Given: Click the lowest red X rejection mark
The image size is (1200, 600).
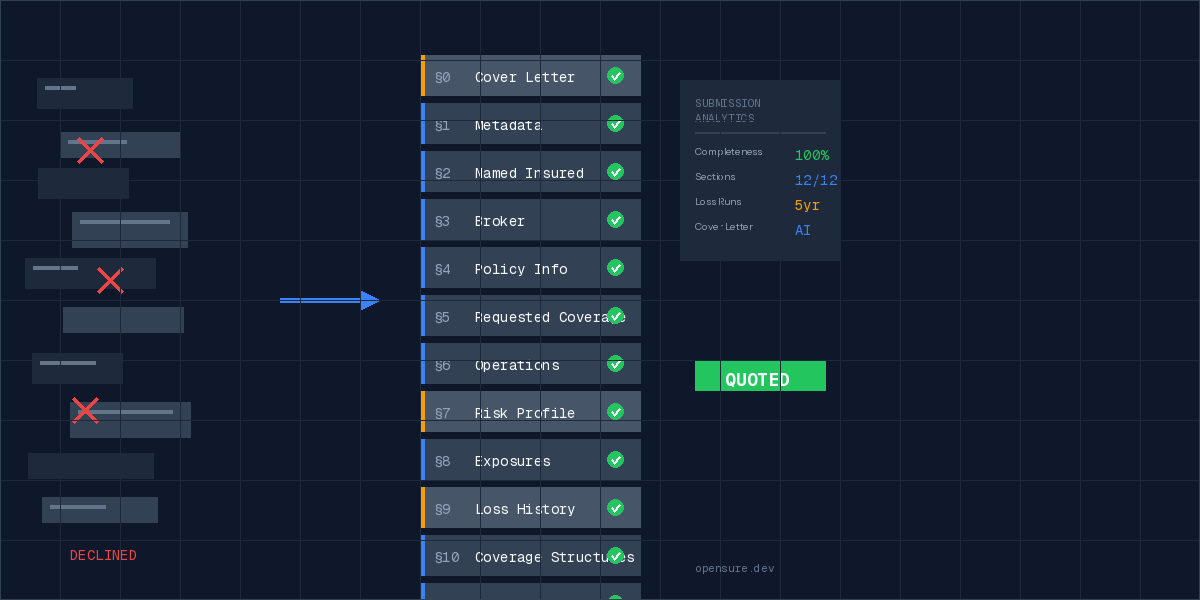Looking at the screenshot, I should (86, 410).
